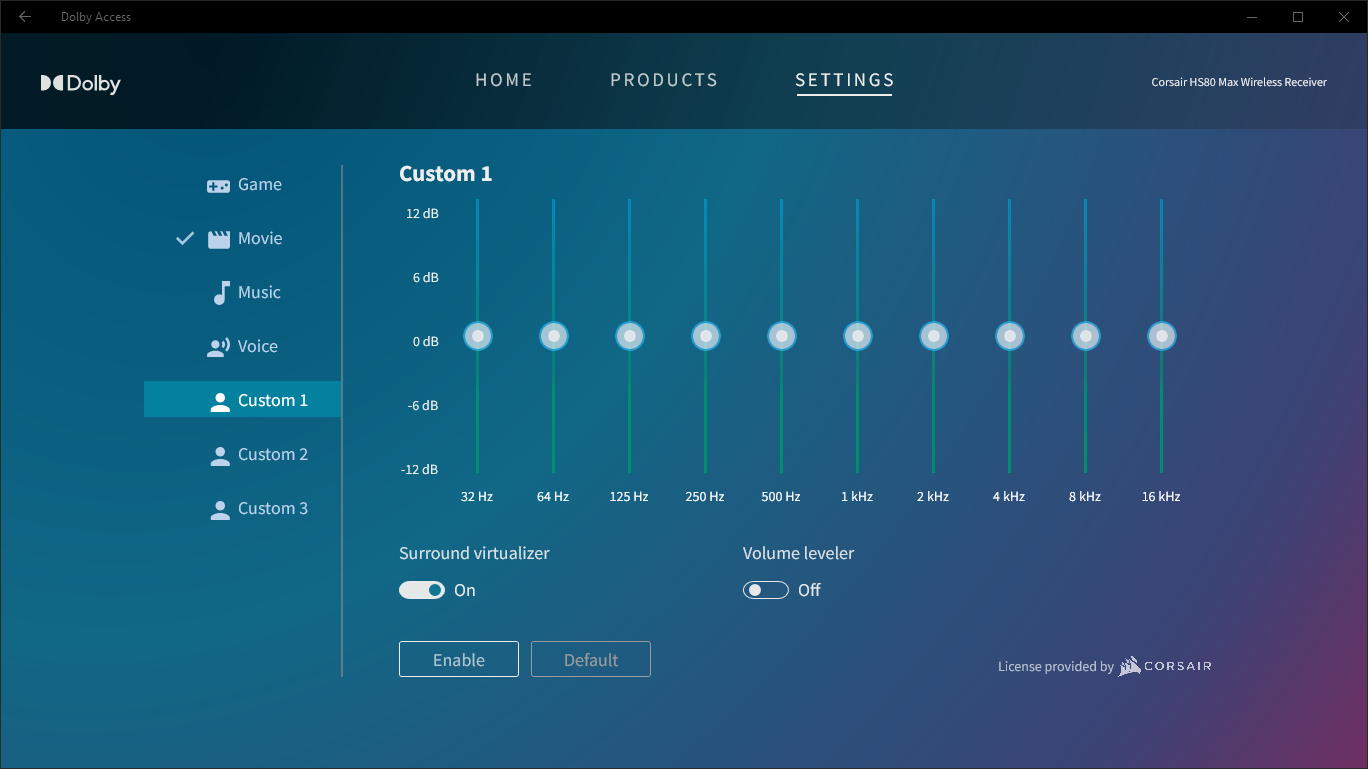Switch to the PRODUCTS tab
Viewport: 1368px width, 769px height.
[x=664, y=80]
